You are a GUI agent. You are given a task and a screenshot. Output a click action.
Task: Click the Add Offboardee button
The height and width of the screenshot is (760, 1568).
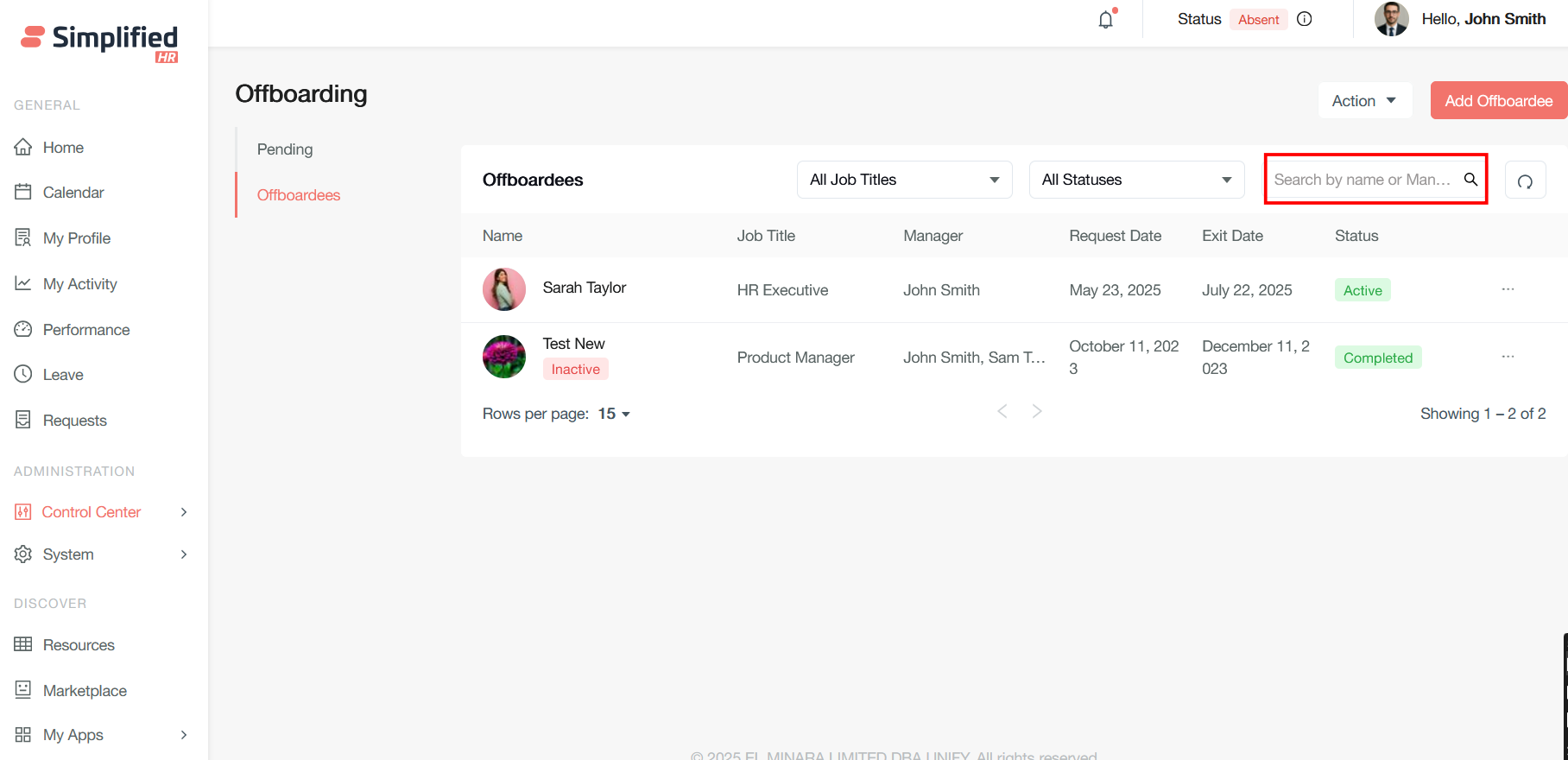coord(1498,101)
